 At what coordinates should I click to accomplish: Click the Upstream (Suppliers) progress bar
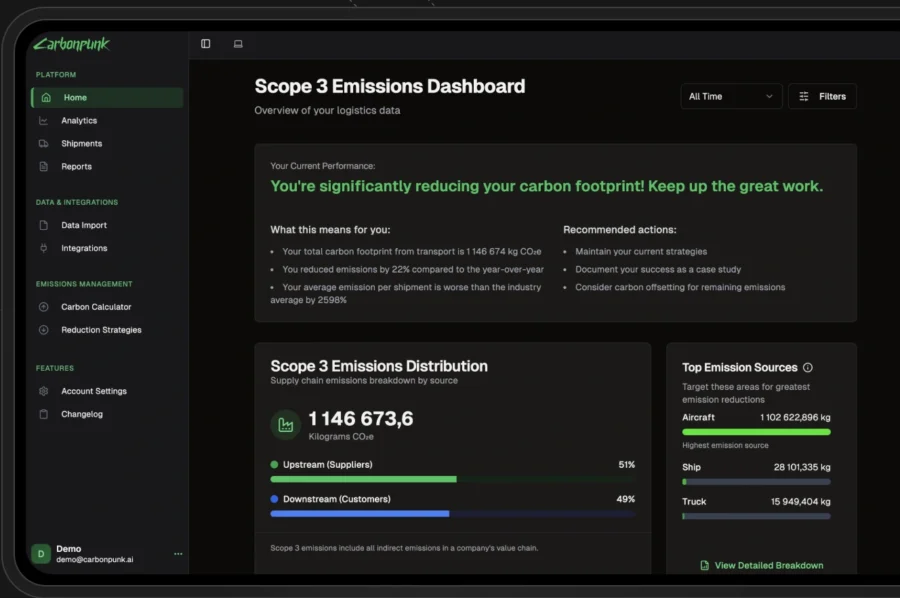453,479
